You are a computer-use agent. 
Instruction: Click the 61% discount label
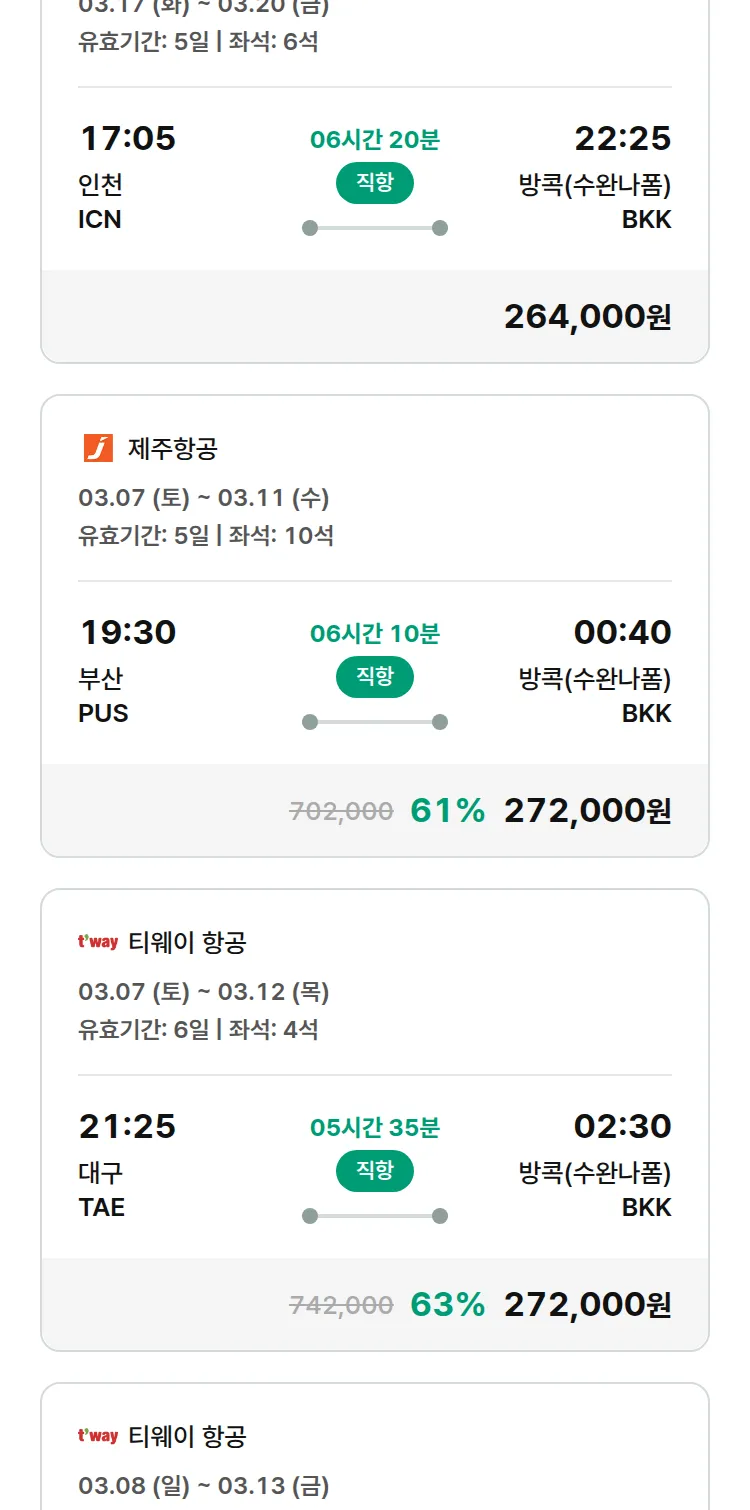pos(447,810)
